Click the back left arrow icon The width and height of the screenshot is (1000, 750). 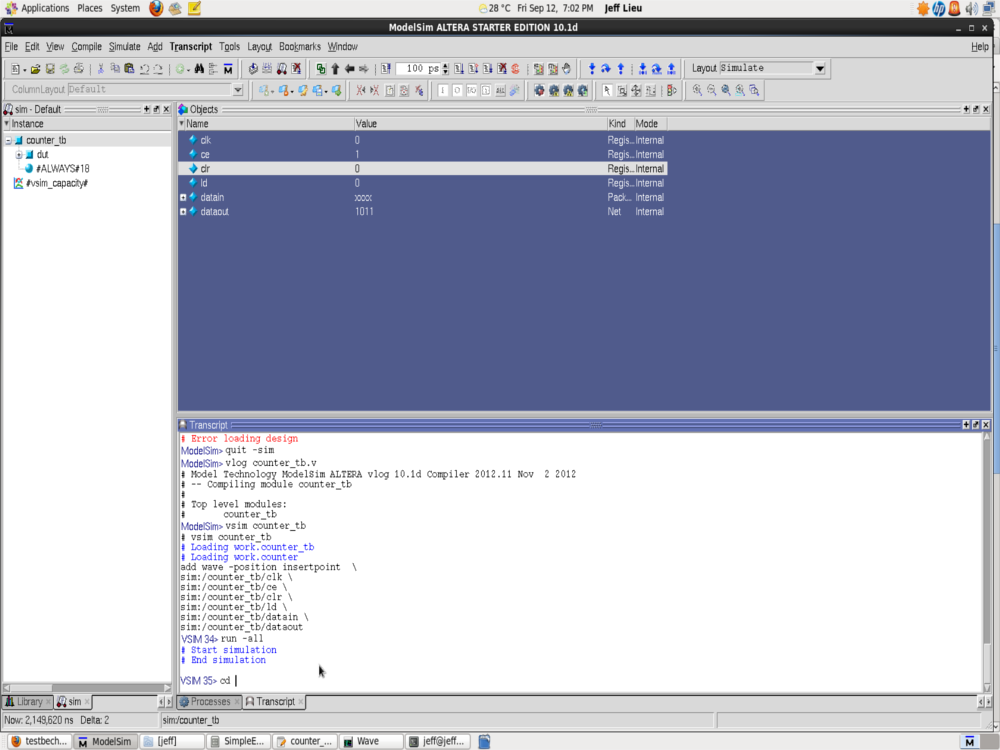coord(349,69)
